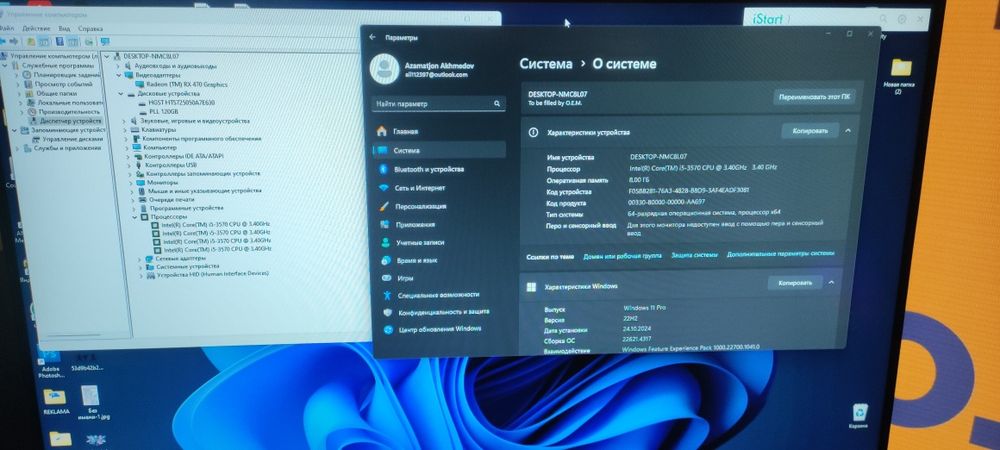Click the forward arrow in Управление компьютером toolbar
1000x450 pixels.
[13, 41]
